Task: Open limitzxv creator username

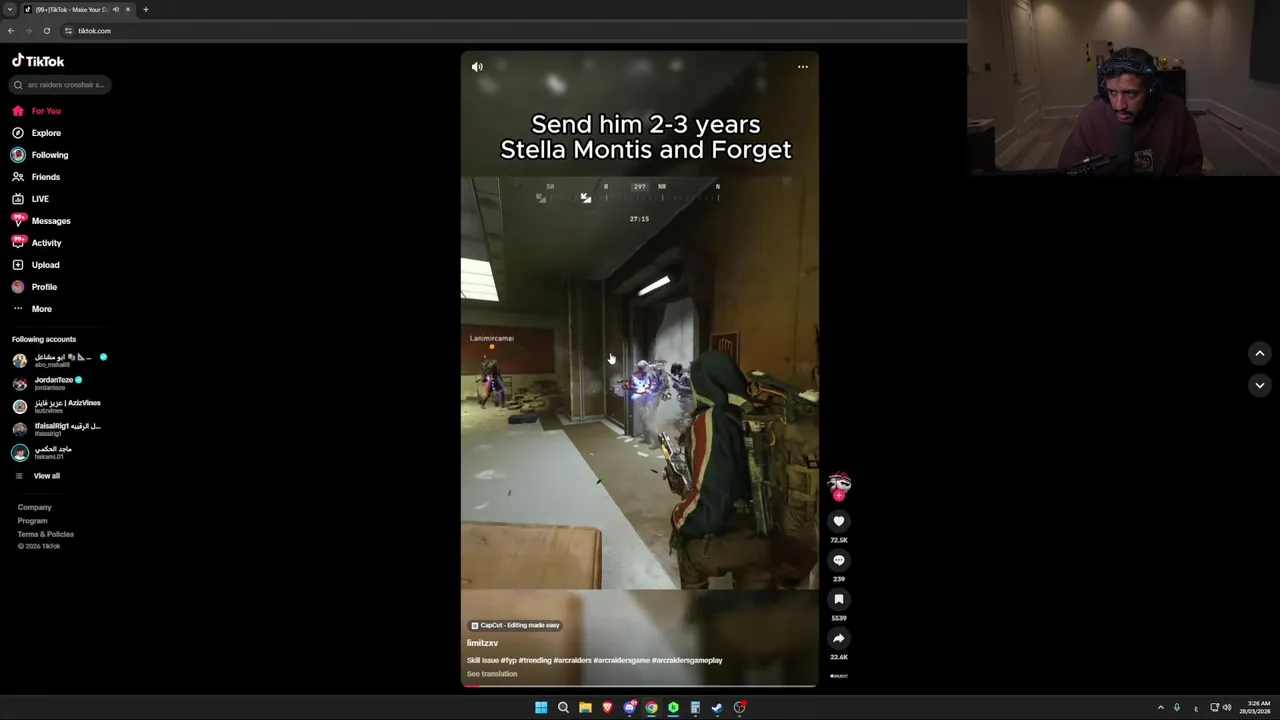Action: tap(482, 643)
